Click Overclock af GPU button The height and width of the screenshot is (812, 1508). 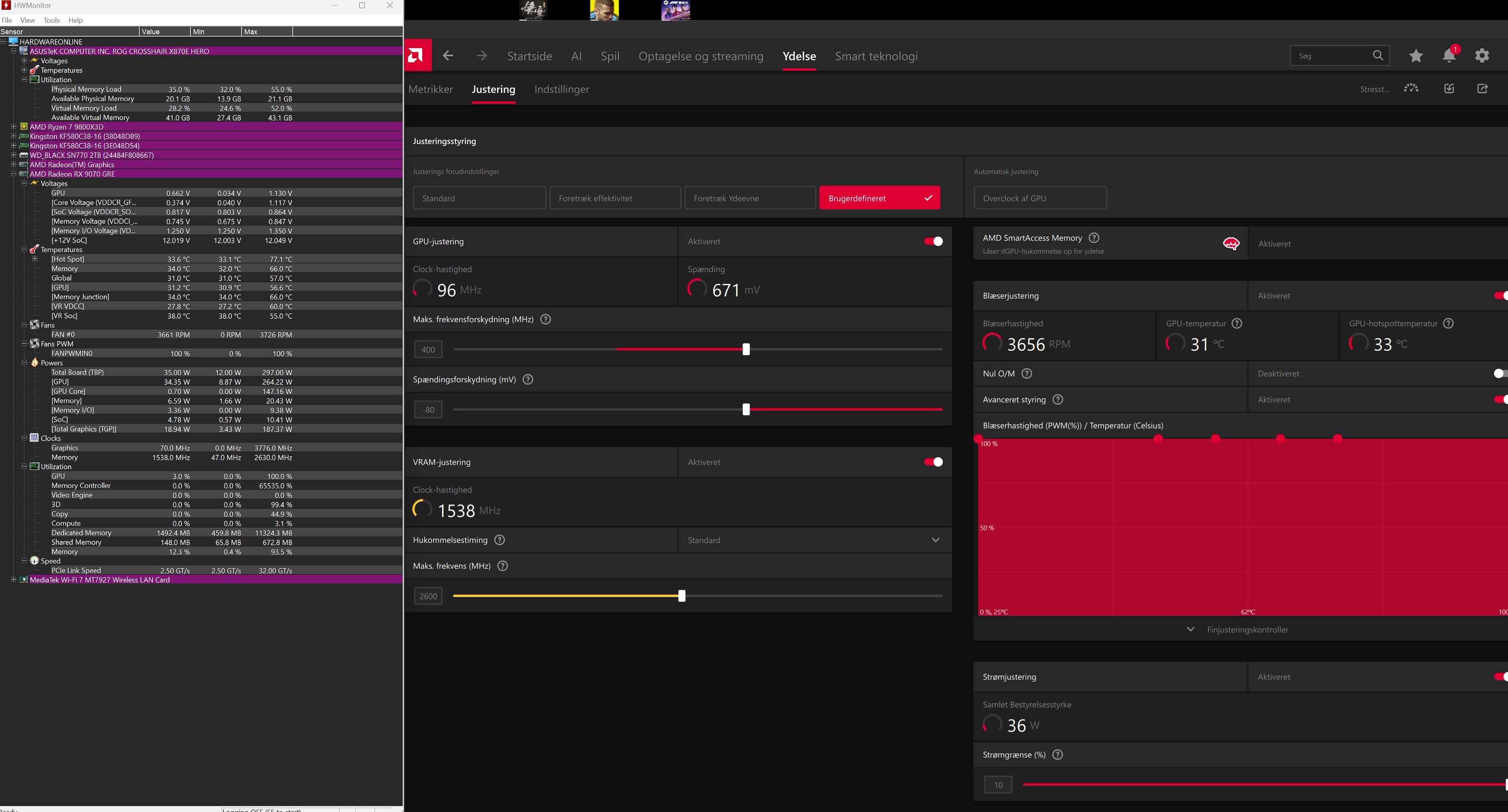(1040, 198)
